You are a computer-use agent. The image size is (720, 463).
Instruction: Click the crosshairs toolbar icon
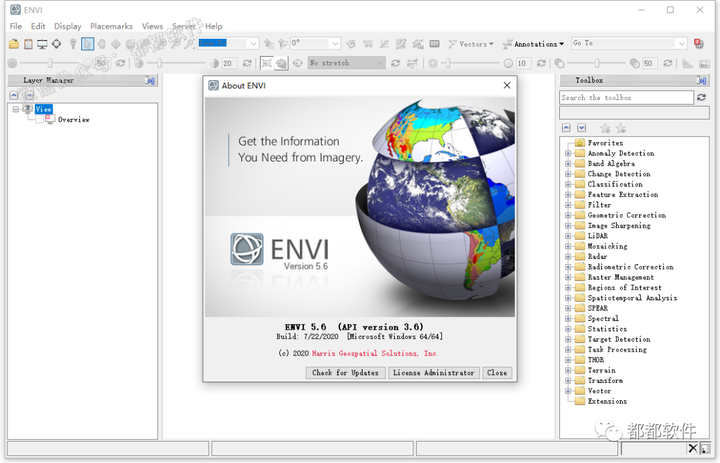(56, 44)
